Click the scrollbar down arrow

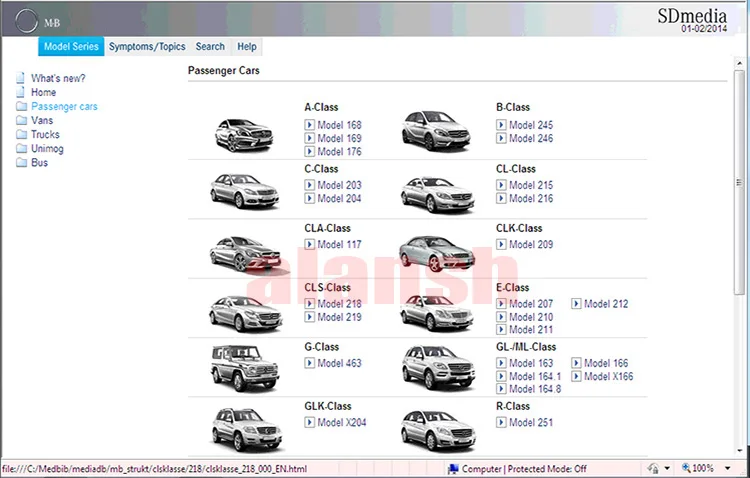tap(739, 451)
